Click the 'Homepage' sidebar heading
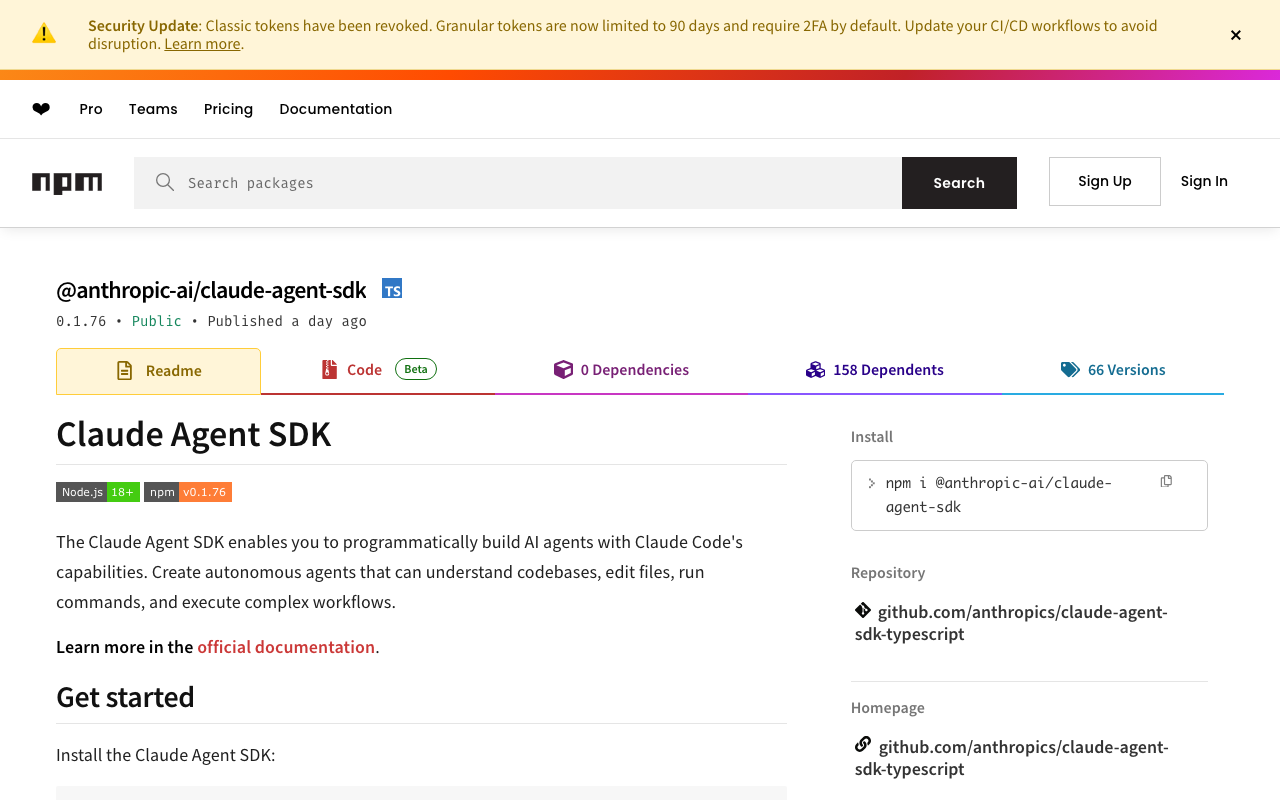Image resolution: width=1280 pixels, height=800 pixels. coord(888,708)
